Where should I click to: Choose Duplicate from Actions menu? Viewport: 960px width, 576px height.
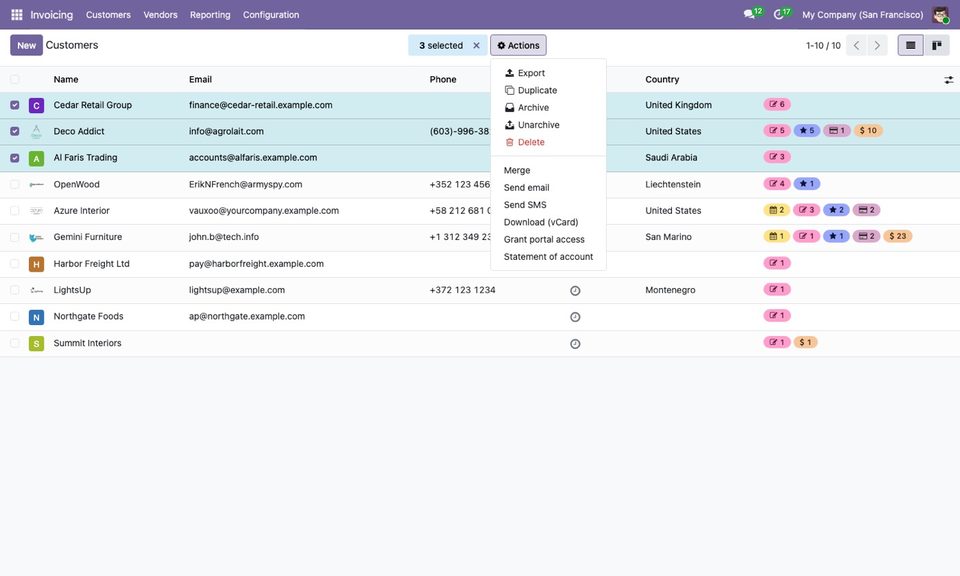tap(548, 90)
